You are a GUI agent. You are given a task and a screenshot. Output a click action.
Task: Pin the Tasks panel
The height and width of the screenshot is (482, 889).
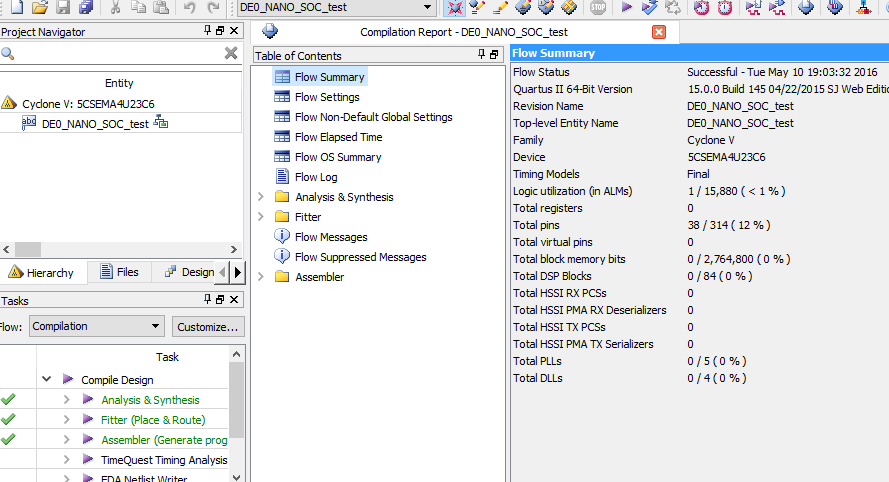coord(208,299)
